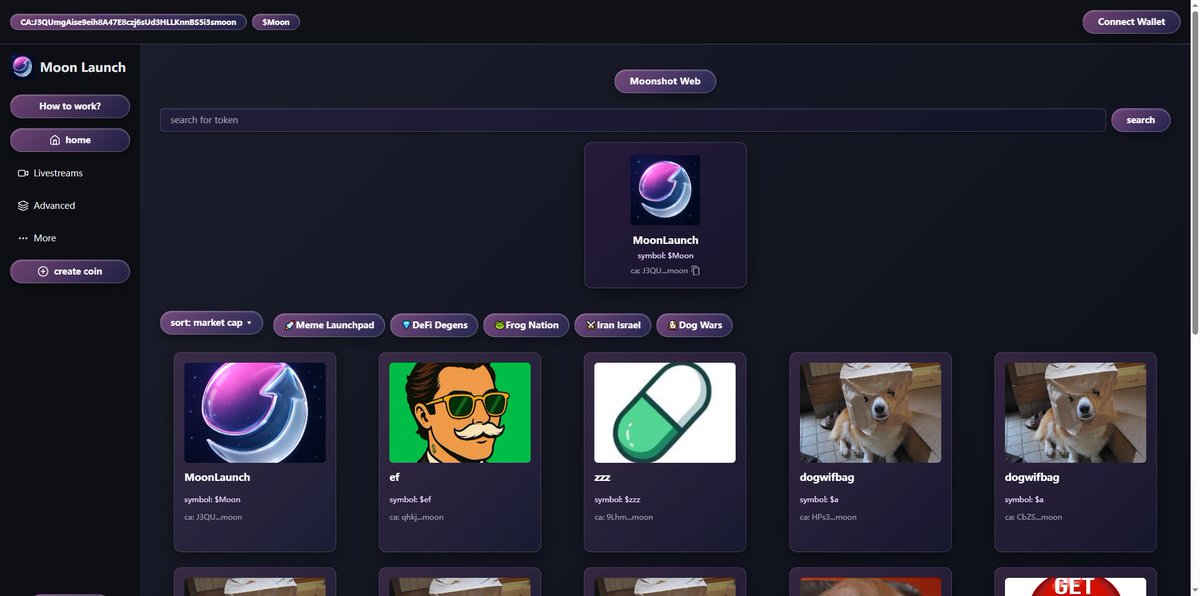Open dogwifbag image with ca CbZS...moon
Image resolution: width=1200 pixels, height=596 pixels.
[x=1075, y=412]
